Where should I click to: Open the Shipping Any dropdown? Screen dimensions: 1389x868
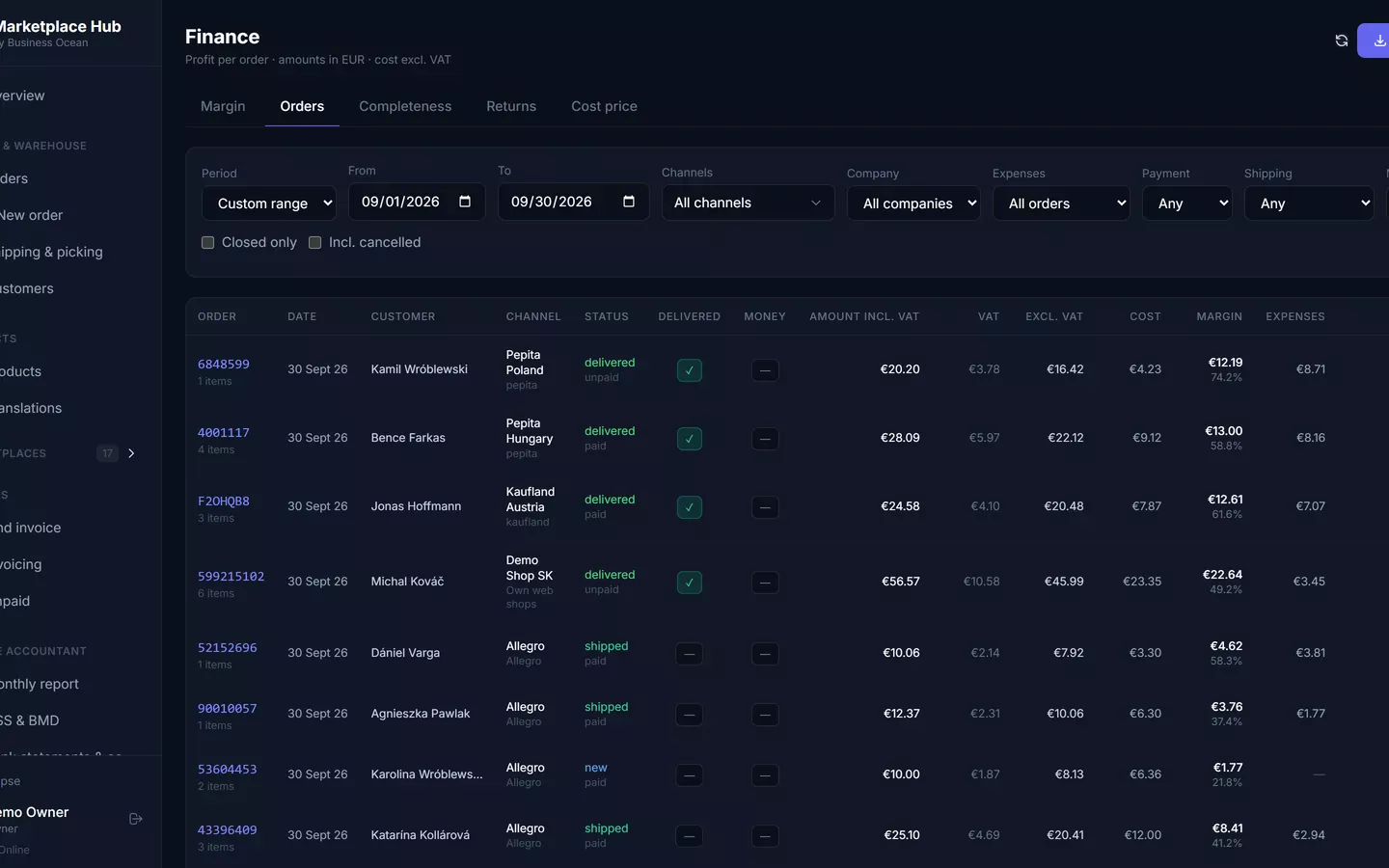click(x=1309, y=203)
